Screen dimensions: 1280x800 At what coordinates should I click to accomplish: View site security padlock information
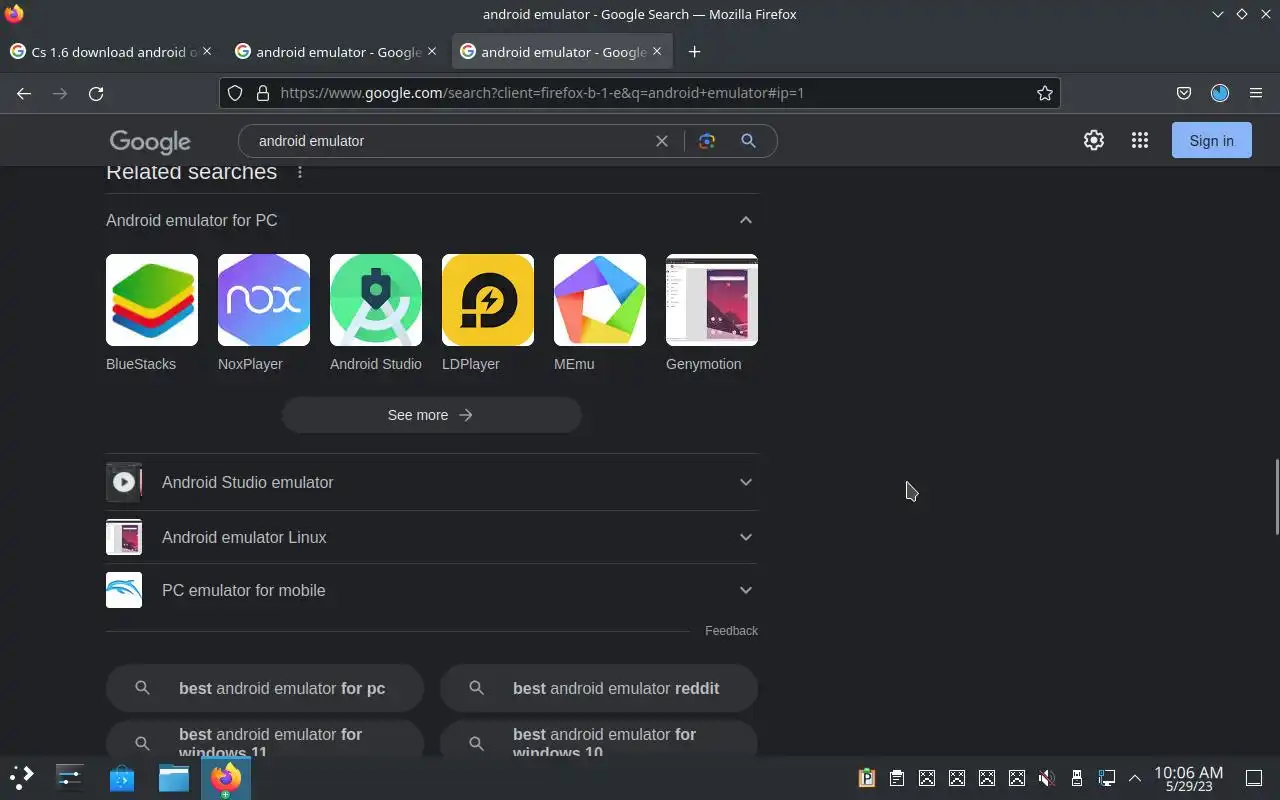click(263, 93)
